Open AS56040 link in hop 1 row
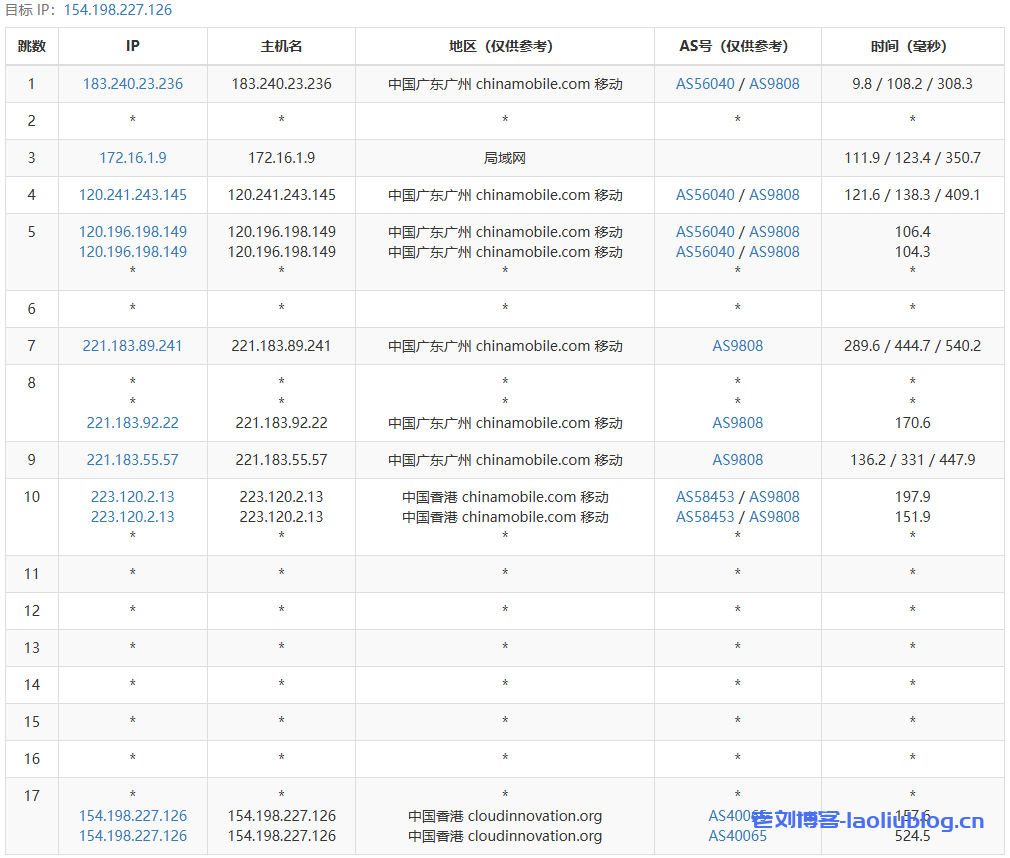Screen dimensions: 1010x858 705,84
